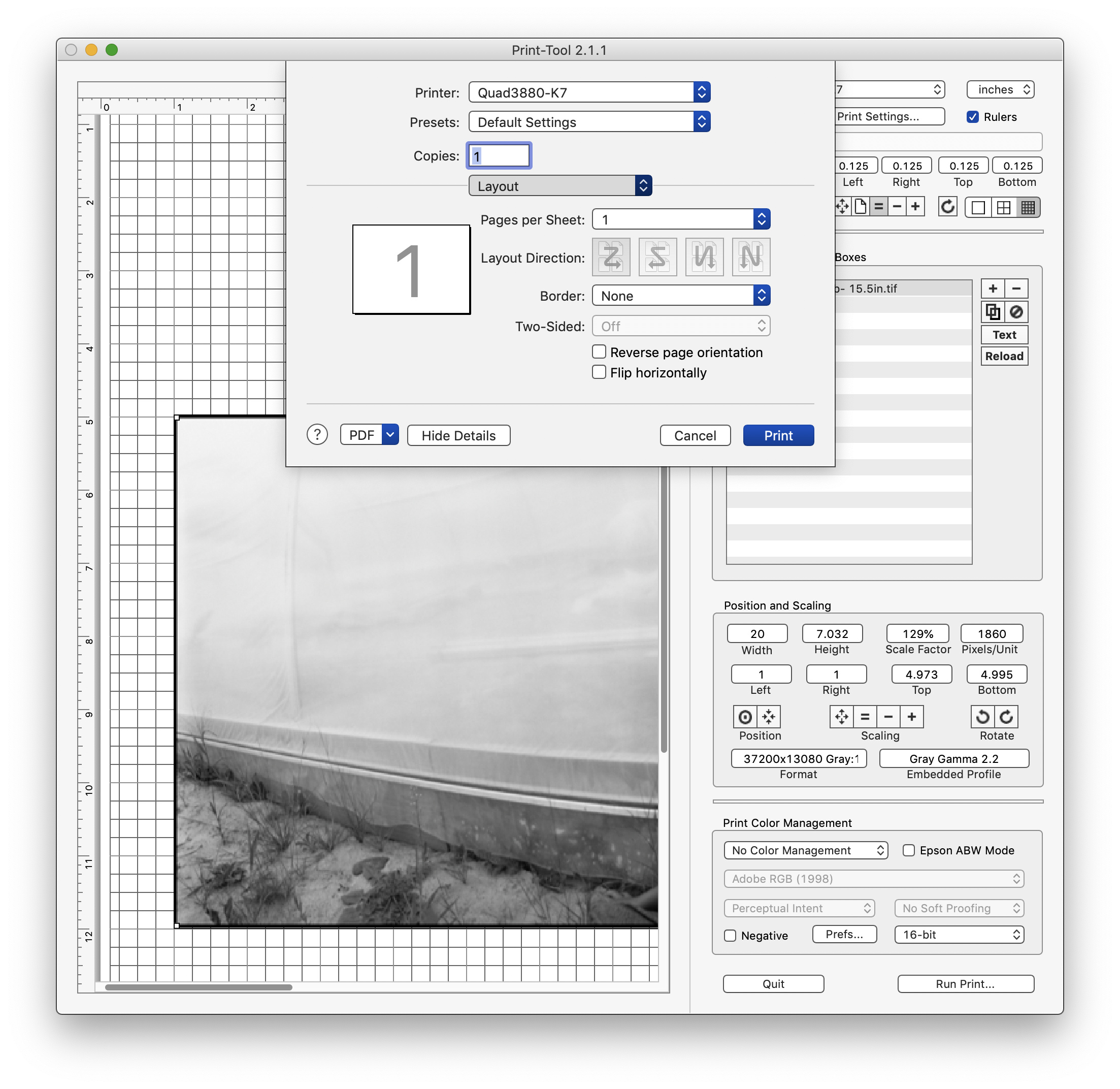Uncheck the Rulers checkbox
This screenshot has width=1120, height=1089.
(972, 117)
